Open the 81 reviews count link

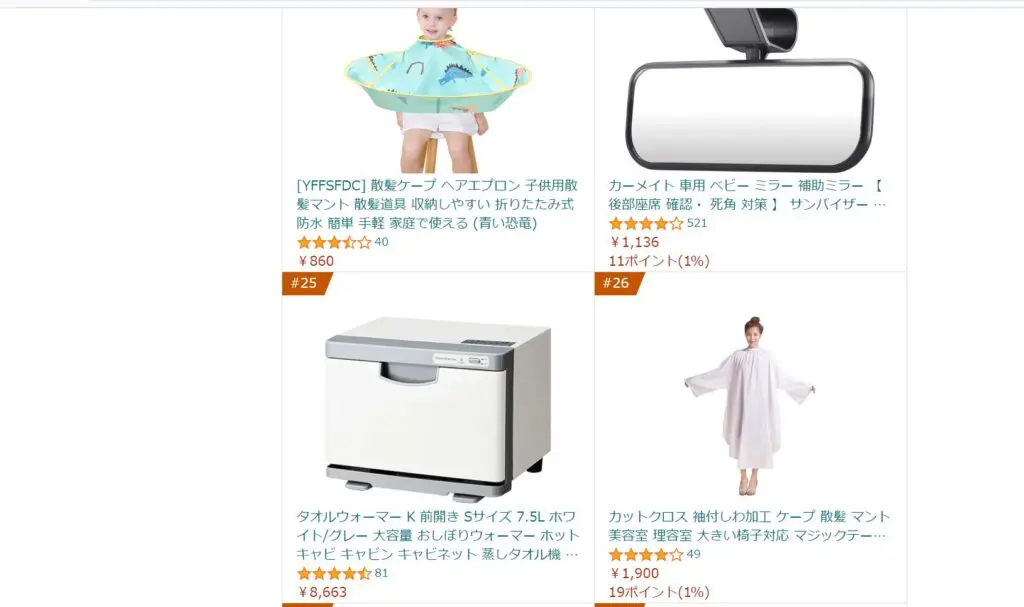coord(381,573)
